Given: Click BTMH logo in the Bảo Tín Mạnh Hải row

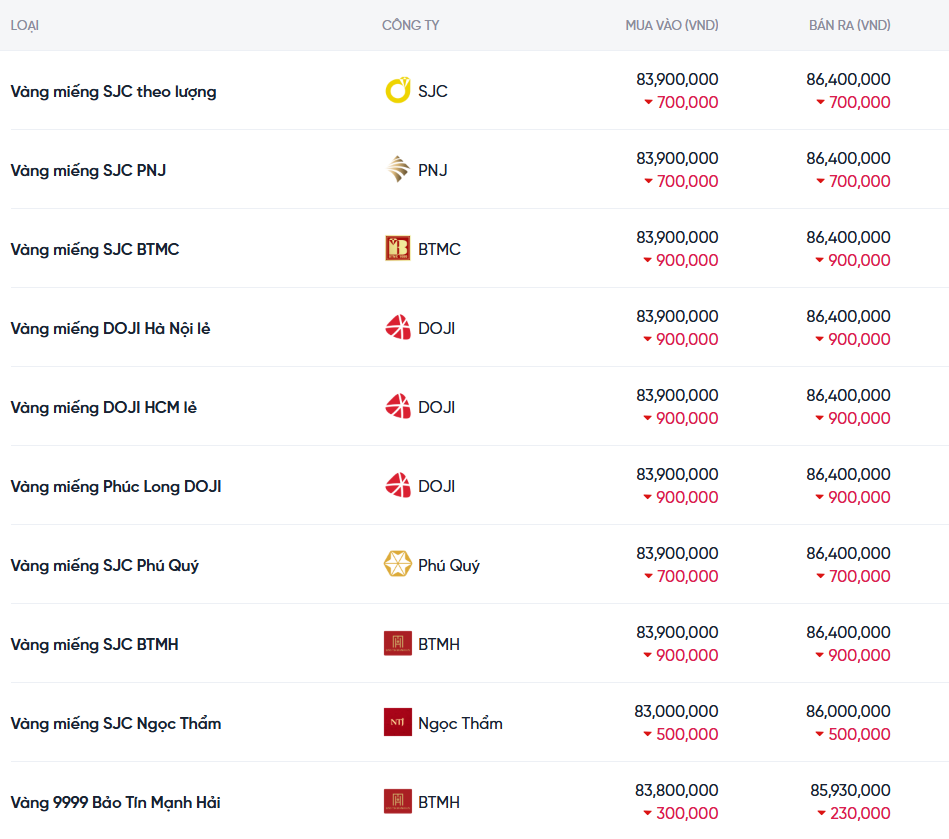Looking at the screenshot, I should tap(397, 802).
